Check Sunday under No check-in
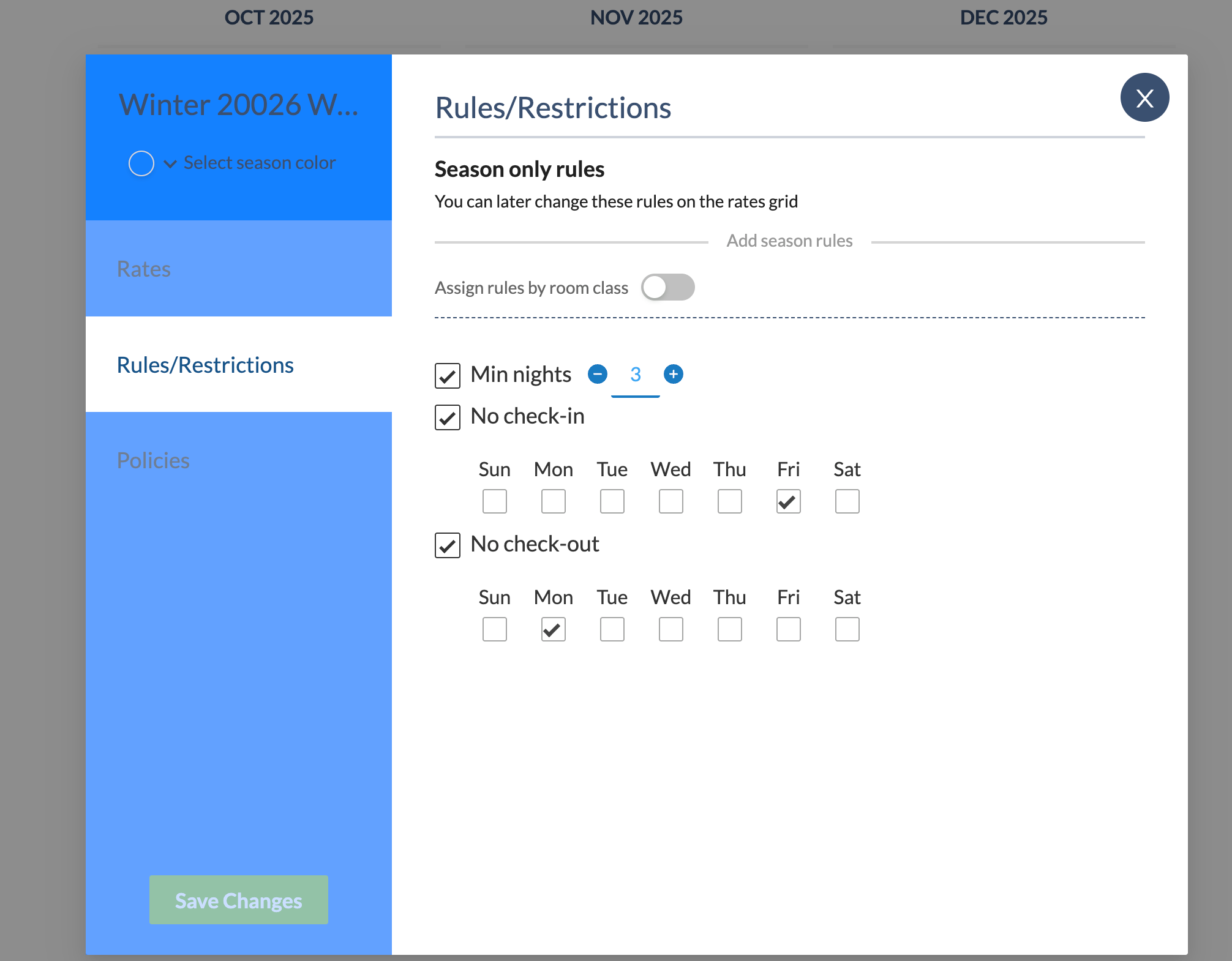Viewport: 1232px width, 961px height. coord(494,501)
